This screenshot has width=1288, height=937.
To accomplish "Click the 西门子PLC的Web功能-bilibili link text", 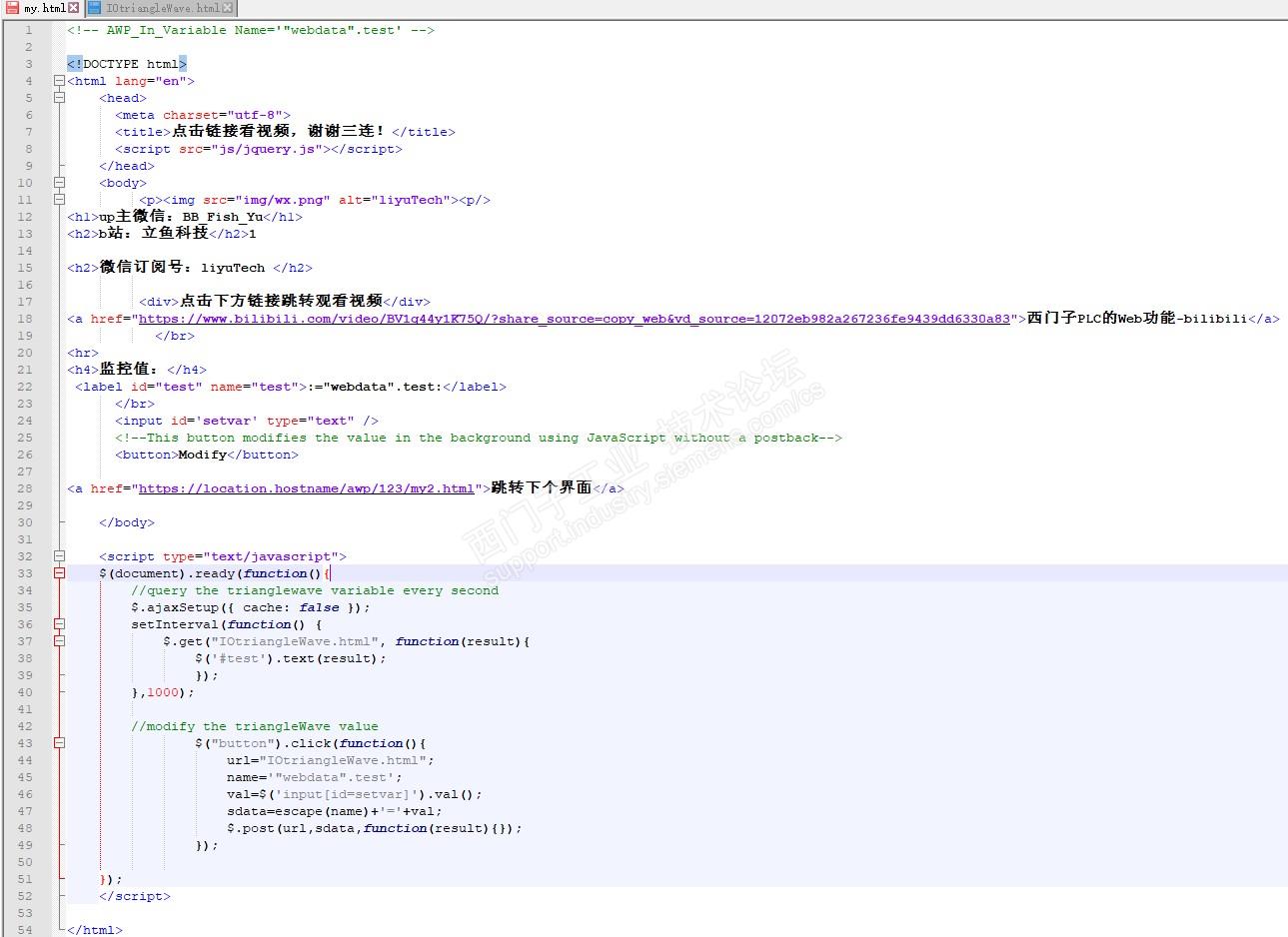I will (1137, 319).
